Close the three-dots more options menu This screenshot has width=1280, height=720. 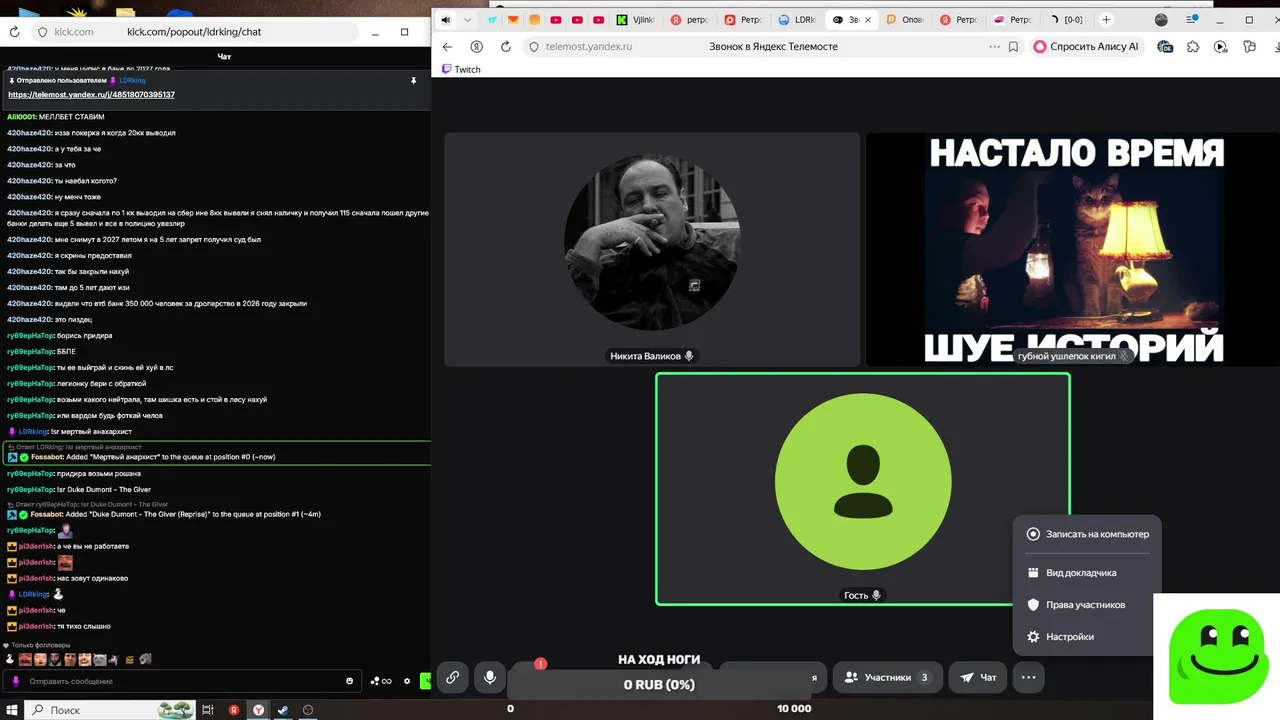(x=1028, y=677)
